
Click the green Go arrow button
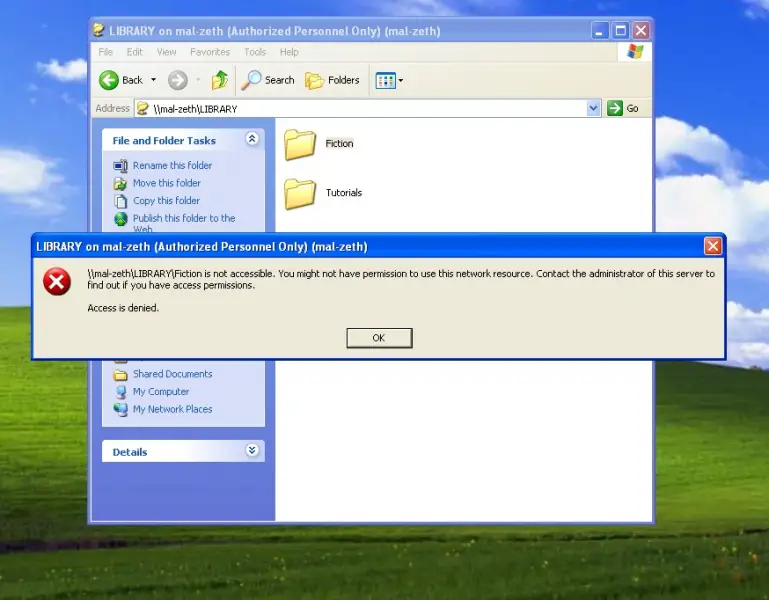[615, 108]
